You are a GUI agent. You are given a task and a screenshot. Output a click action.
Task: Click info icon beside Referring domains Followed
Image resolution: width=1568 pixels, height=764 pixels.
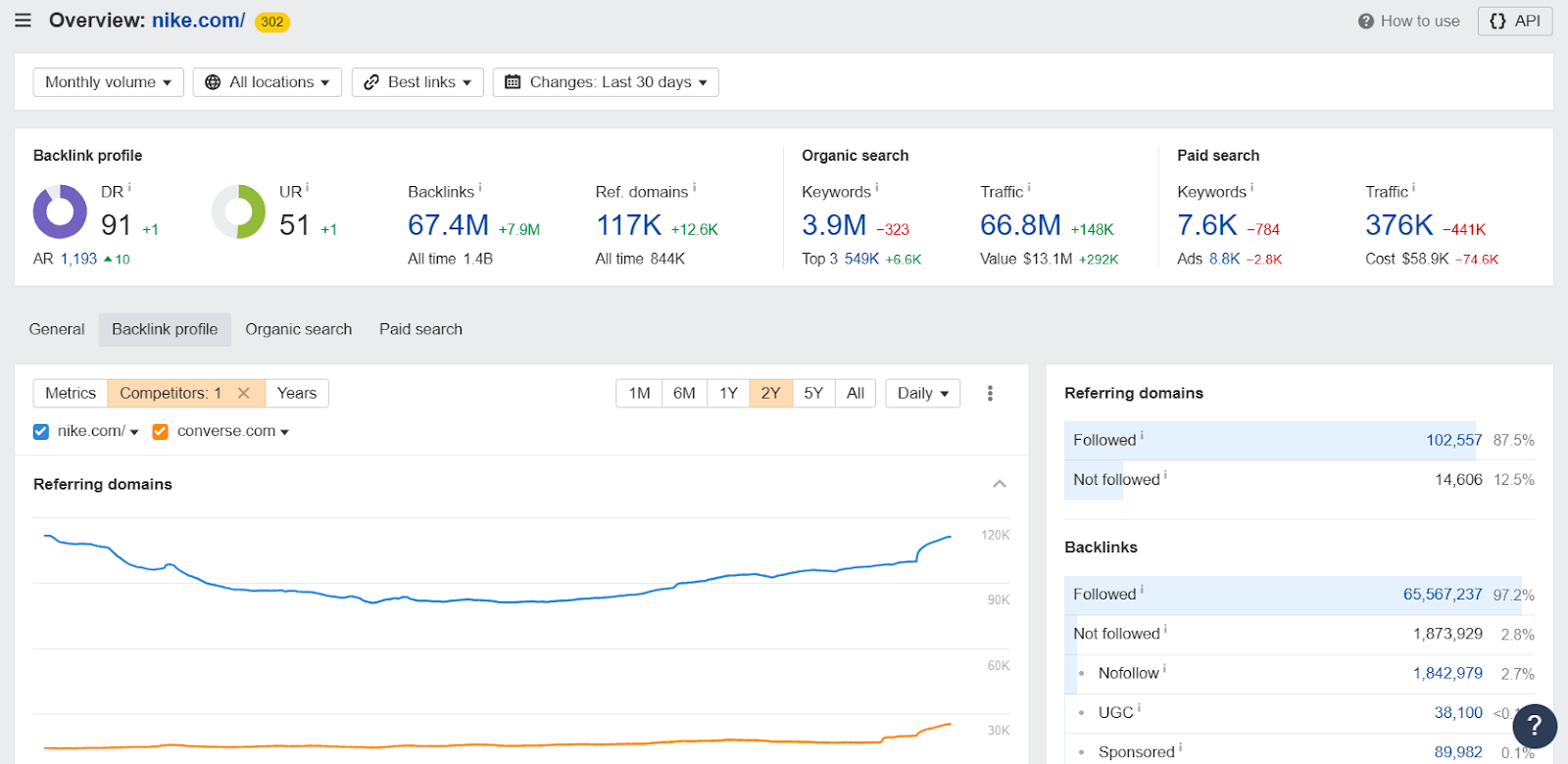tap(1142, 436)
